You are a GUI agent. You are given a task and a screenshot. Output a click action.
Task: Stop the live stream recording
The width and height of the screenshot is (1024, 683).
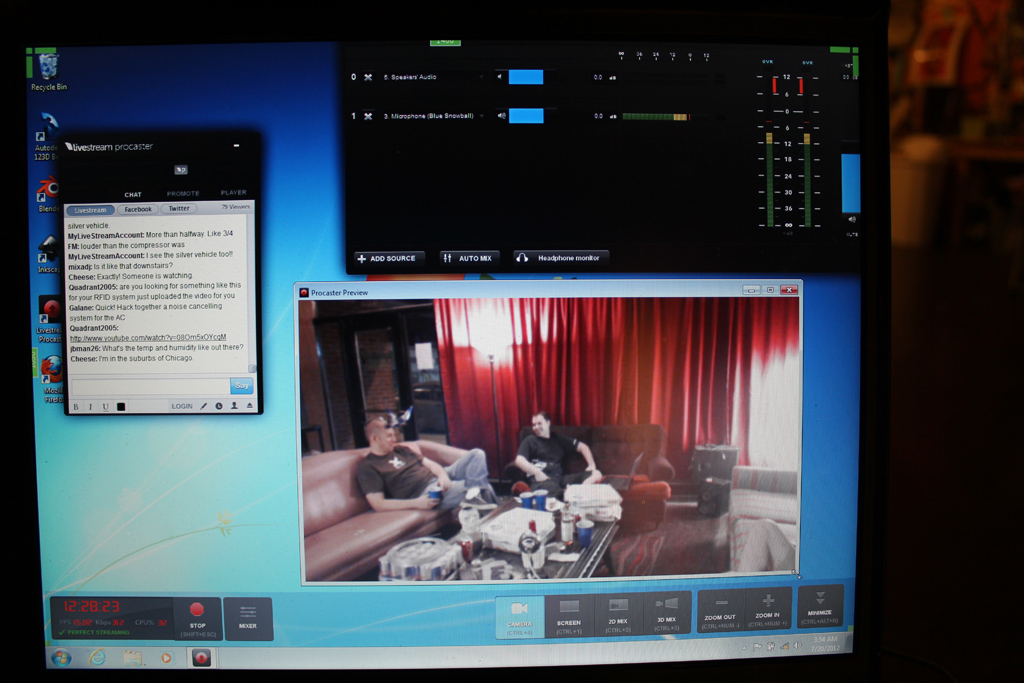pyautogui.click(x=197, y=615)
